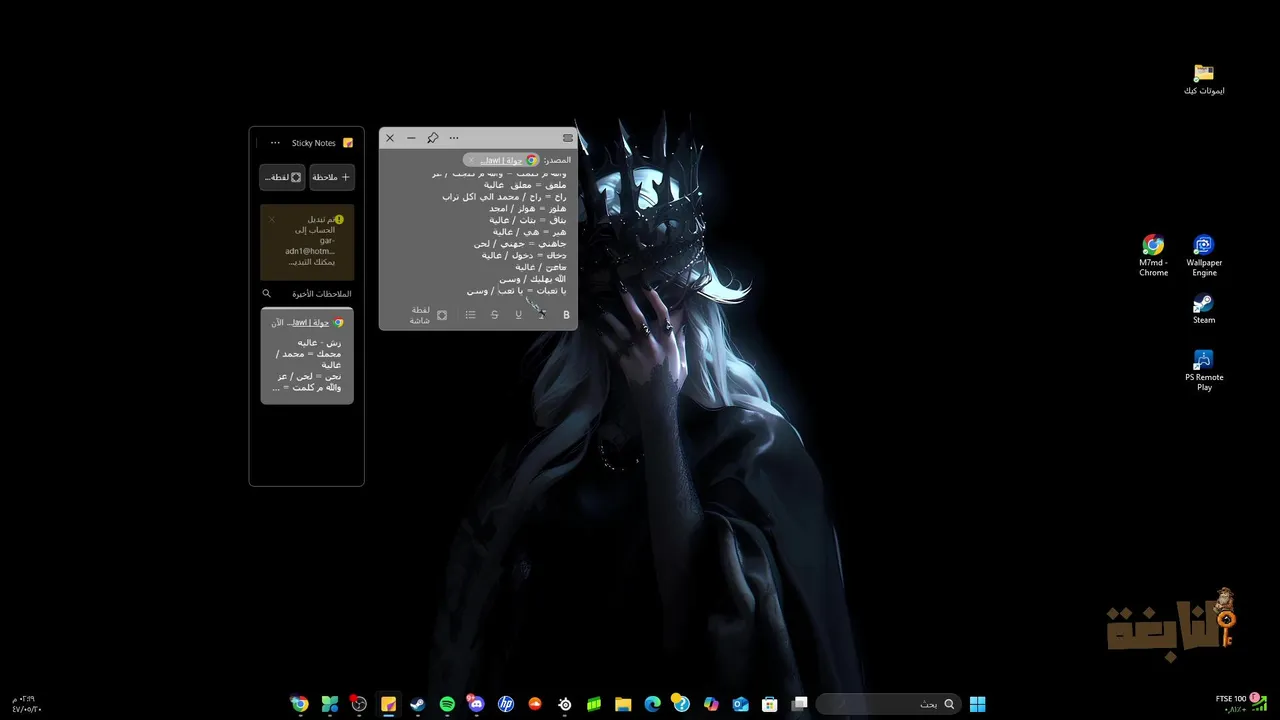Select the M7md - Chrome desktop shortcut
Image resolution: width=1280 pixels, height=720 pixels.
(1153, 256)
